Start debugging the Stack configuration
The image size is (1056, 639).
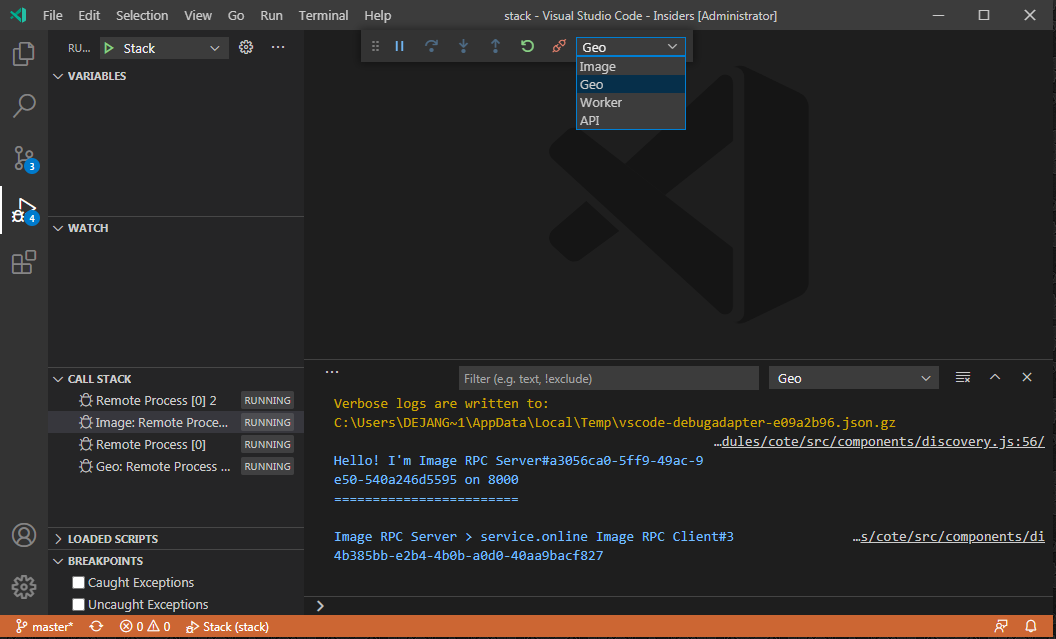(x=109, y=47)
